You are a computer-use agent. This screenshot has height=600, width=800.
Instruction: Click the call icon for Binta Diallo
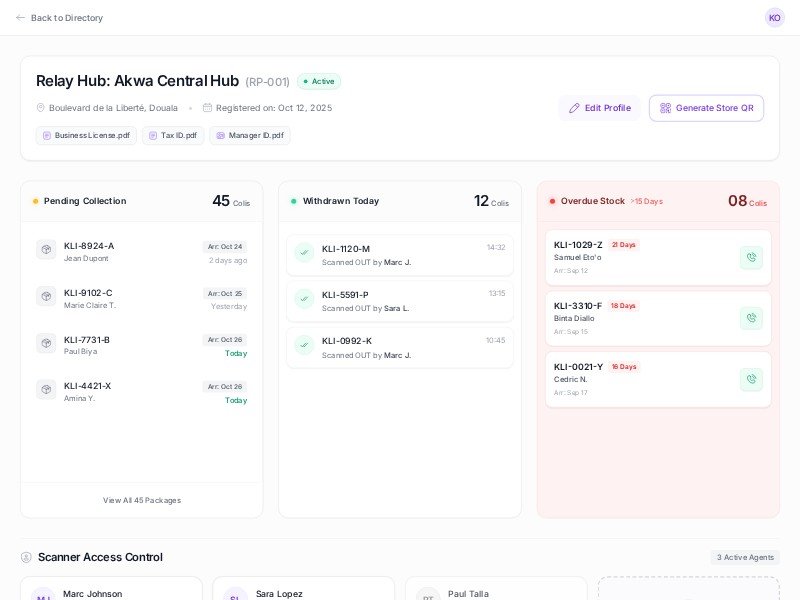(x=751, y=319)
